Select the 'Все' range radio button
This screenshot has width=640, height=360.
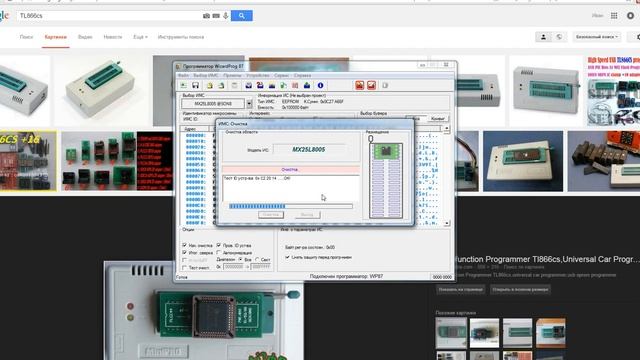point(240,260)
